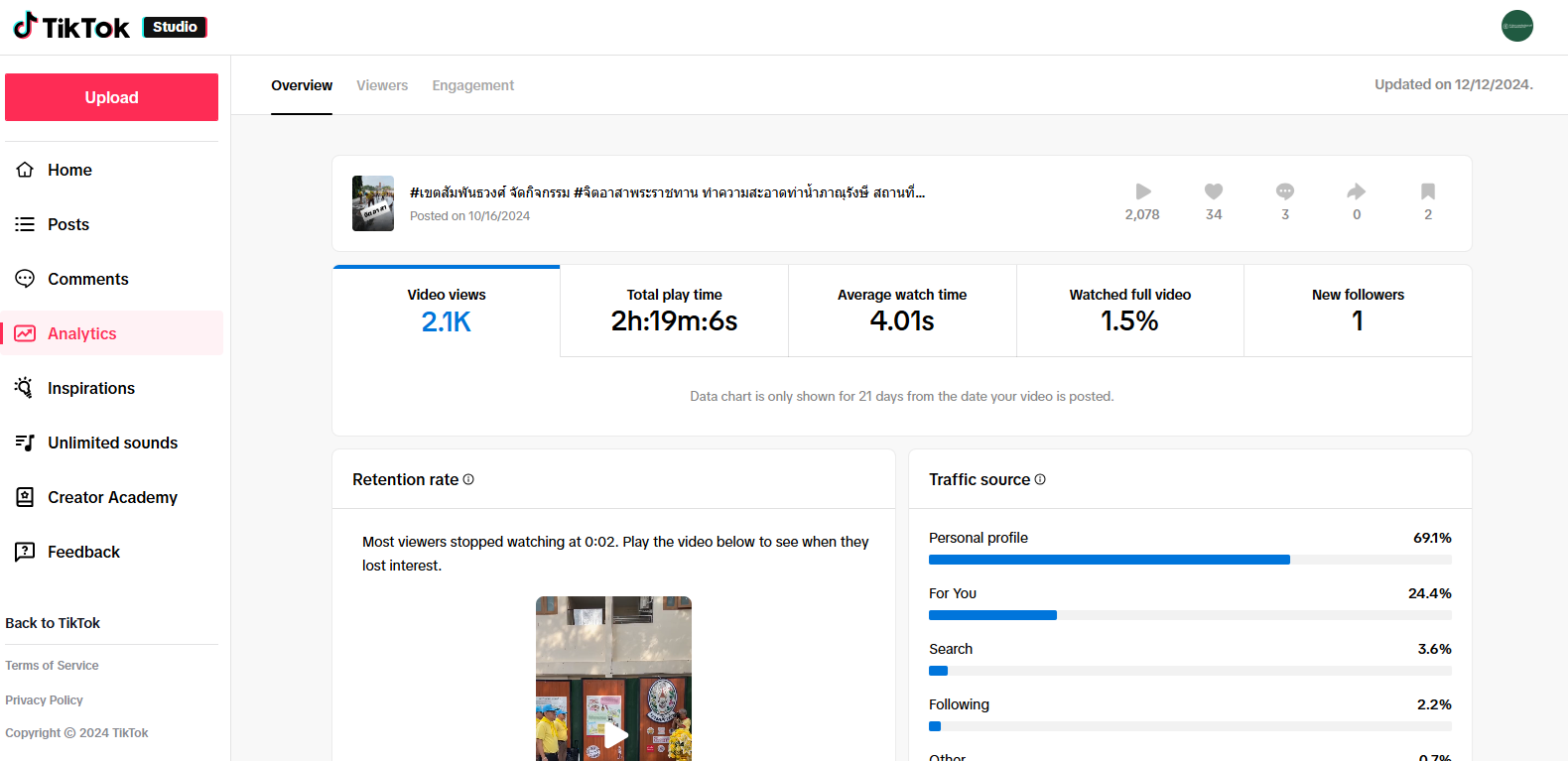Open the Terms of Service link

(x=52, y=666)
